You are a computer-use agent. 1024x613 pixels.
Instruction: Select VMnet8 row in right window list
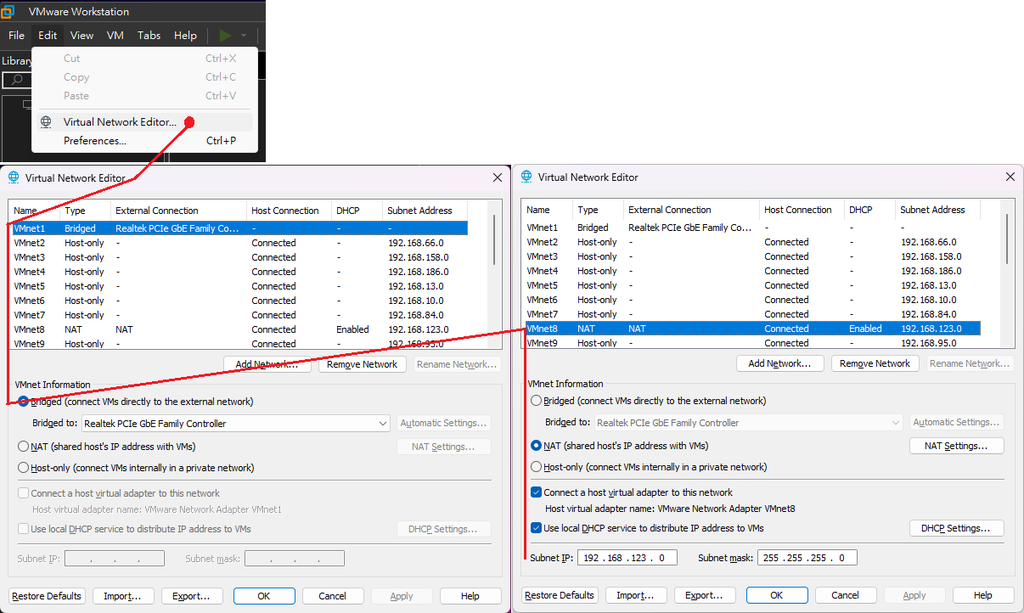click(752, 329)
